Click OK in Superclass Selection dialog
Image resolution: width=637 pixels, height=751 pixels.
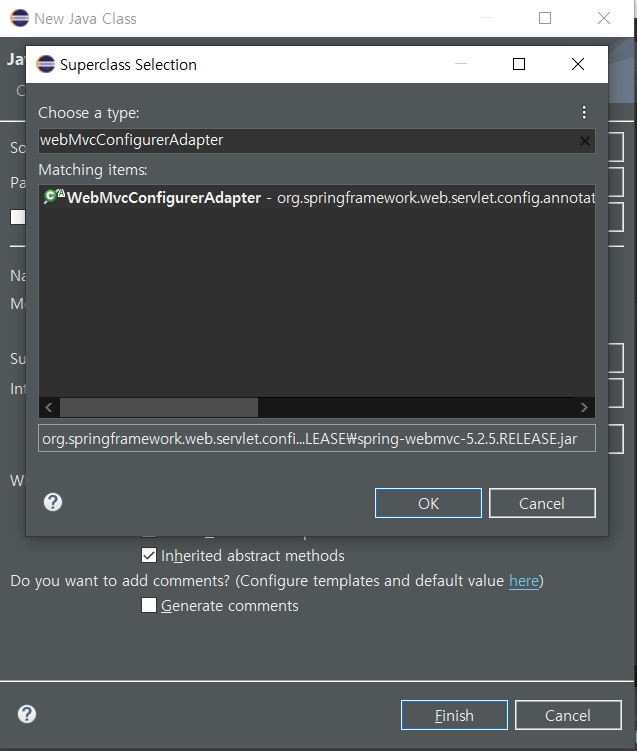click(428, 503)
